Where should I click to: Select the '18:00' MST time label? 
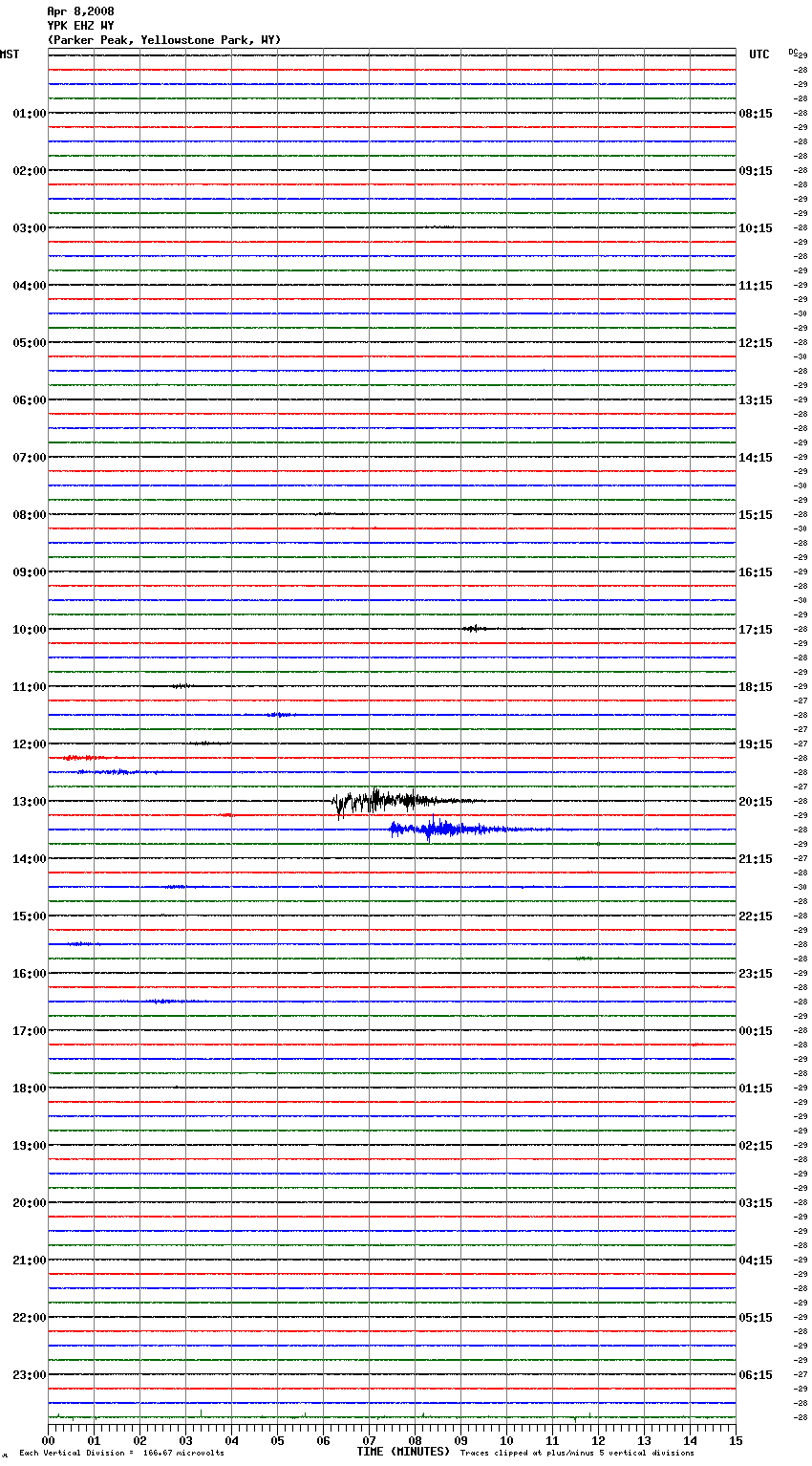(30, 1089)
